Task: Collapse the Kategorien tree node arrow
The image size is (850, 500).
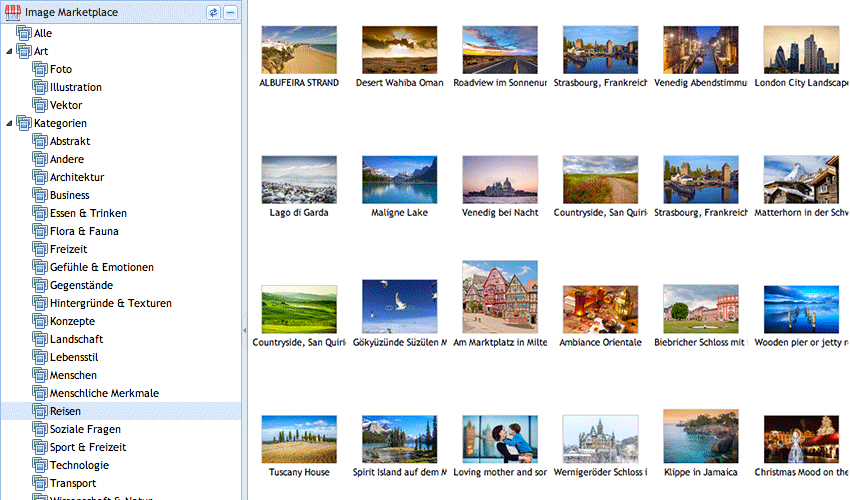Action: [x=9, y=123]
